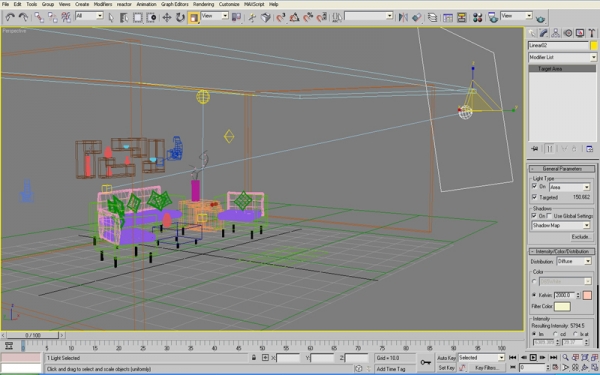Click the Bind to Space Warp icon
The image size is (600, 375).
coord(66,17)
